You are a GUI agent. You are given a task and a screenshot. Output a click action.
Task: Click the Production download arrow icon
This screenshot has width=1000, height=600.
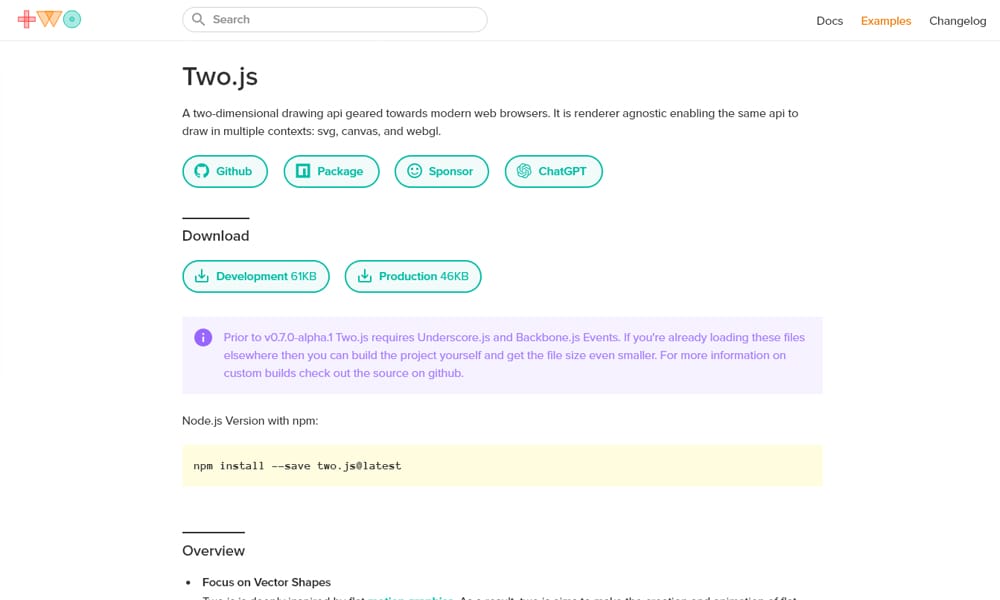click(364, 276)
